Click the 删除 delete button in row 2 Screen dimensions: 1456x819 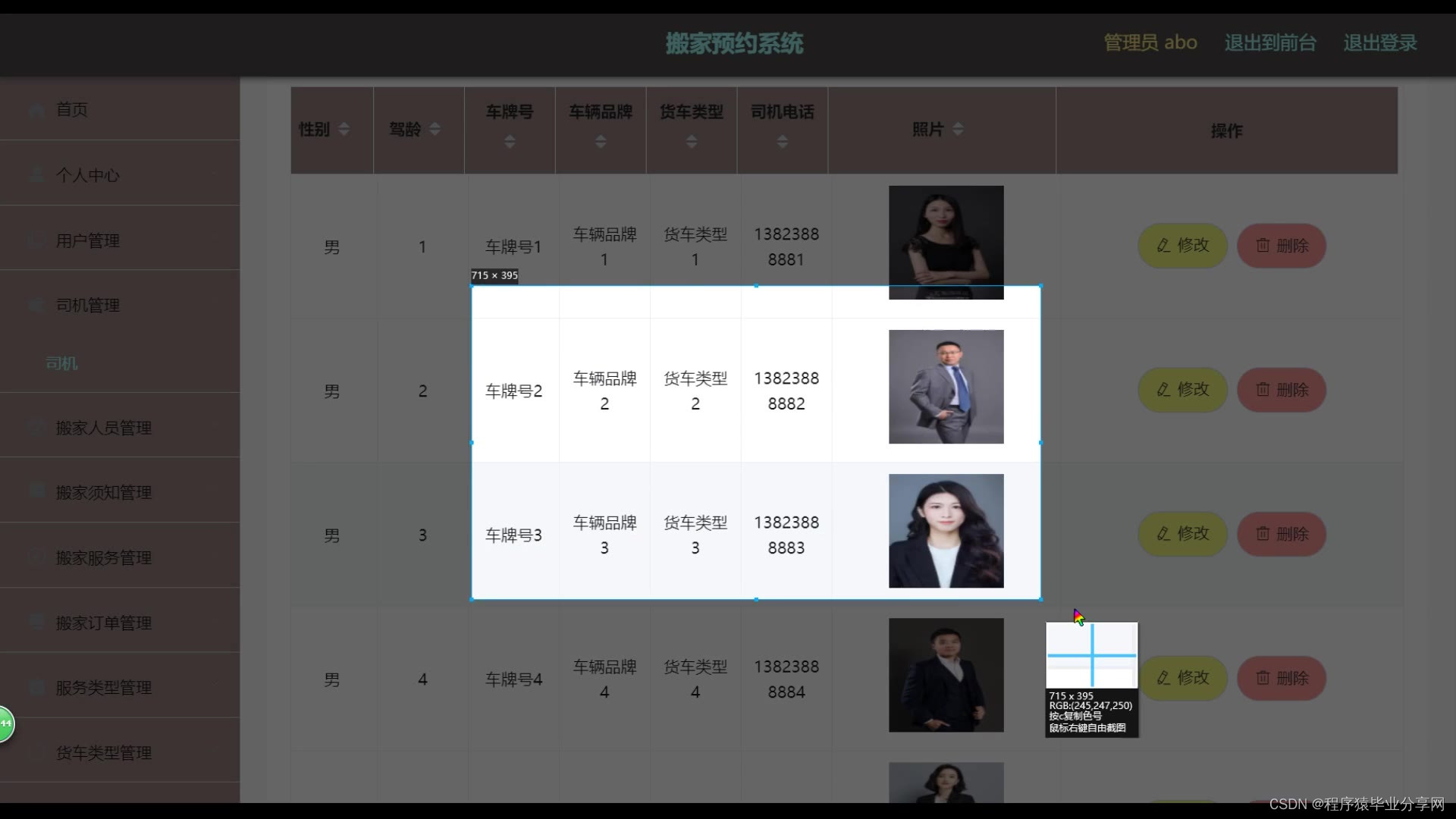coord(1281,390)
